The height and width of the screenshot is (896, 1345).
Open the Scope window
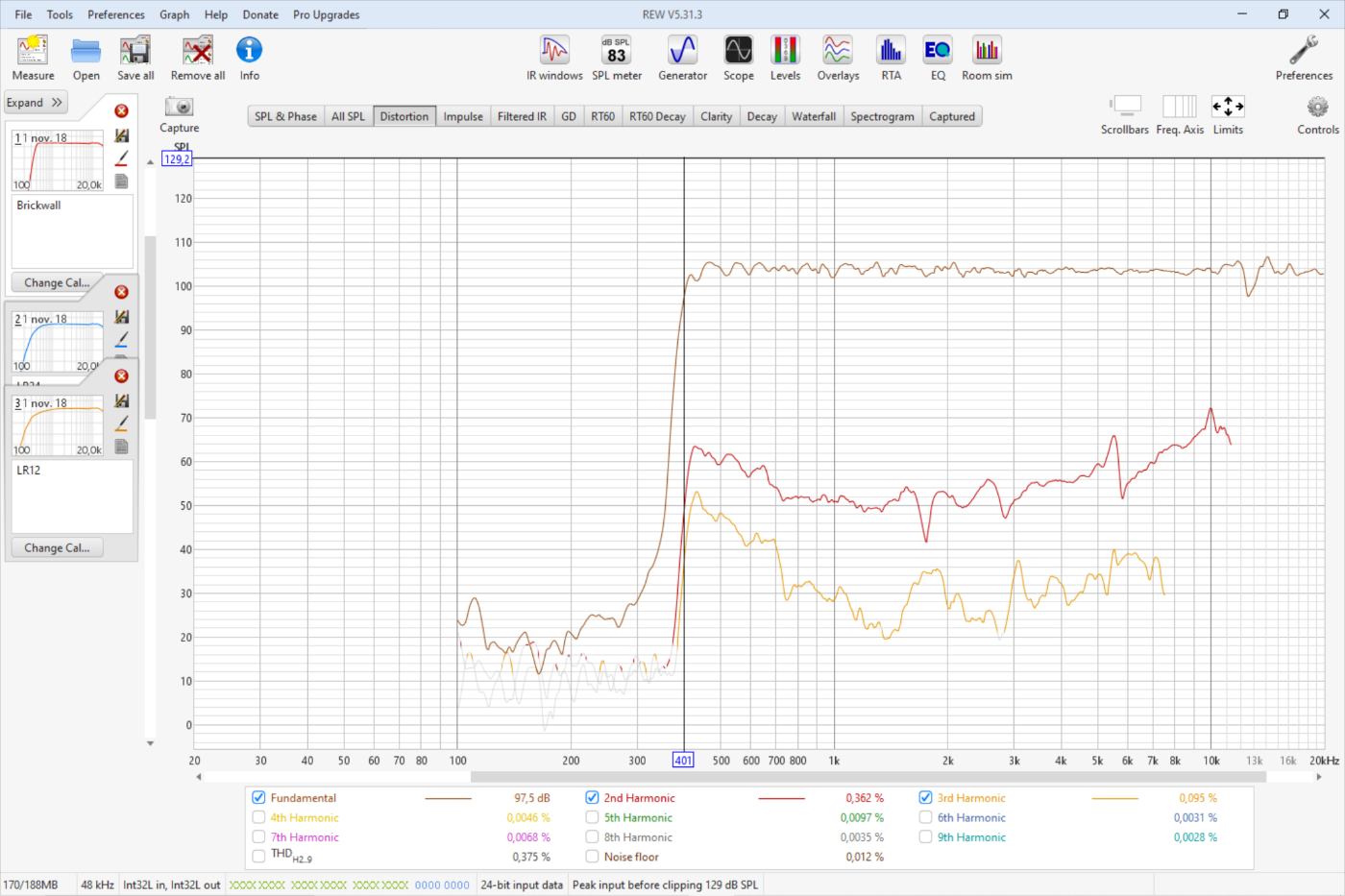click(738, 52)
